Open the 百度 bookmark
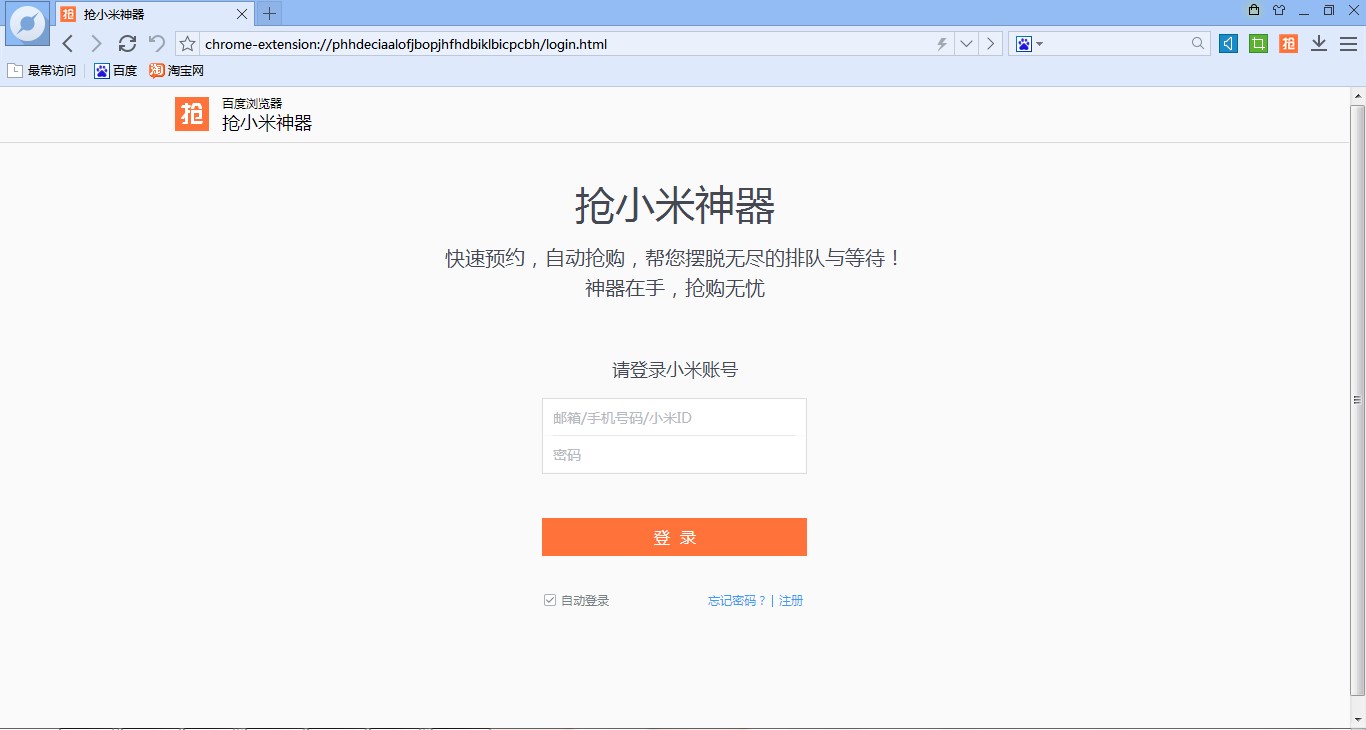This screenshot has width=1366, height=730. pos(116,71)
